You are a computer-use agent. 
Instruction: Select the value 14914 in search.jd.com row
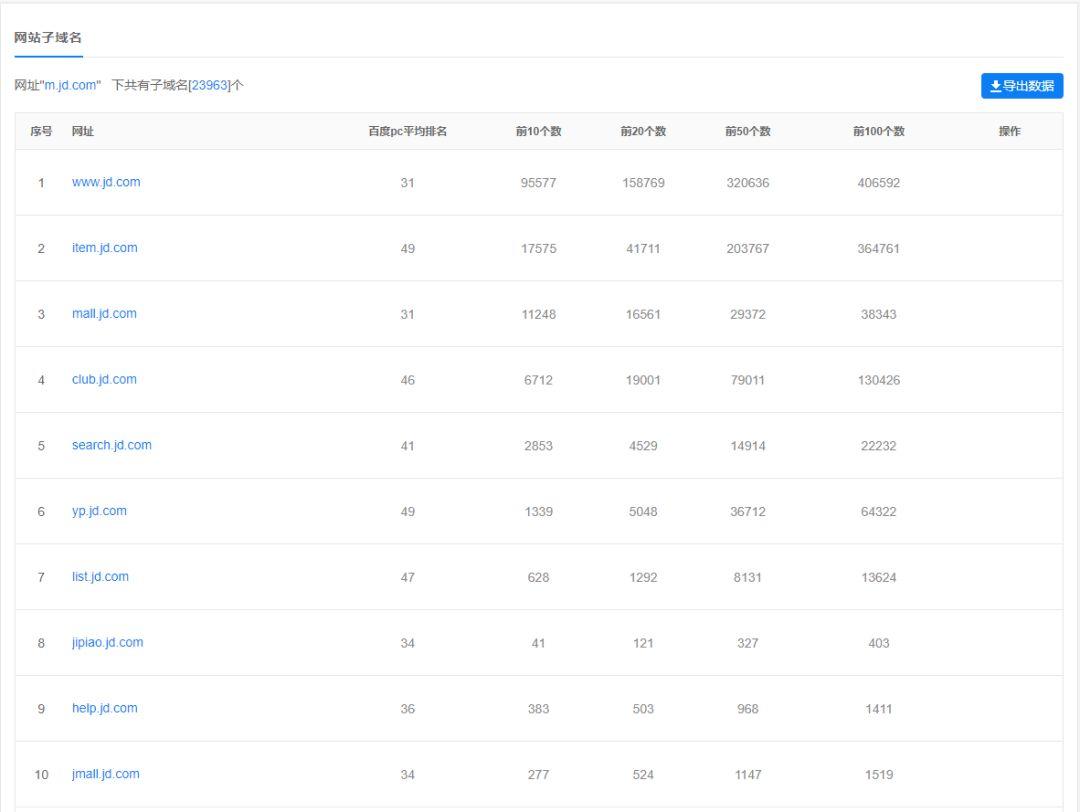[748, 446]
